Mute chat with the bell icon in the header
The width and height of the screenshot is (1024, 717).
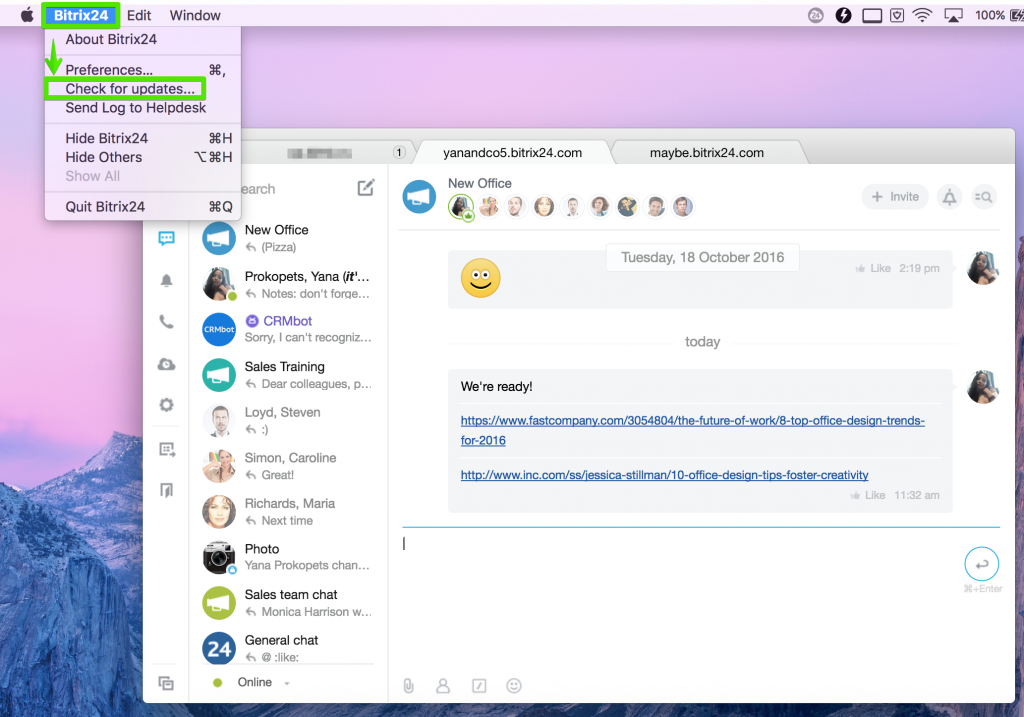point(949,197)
